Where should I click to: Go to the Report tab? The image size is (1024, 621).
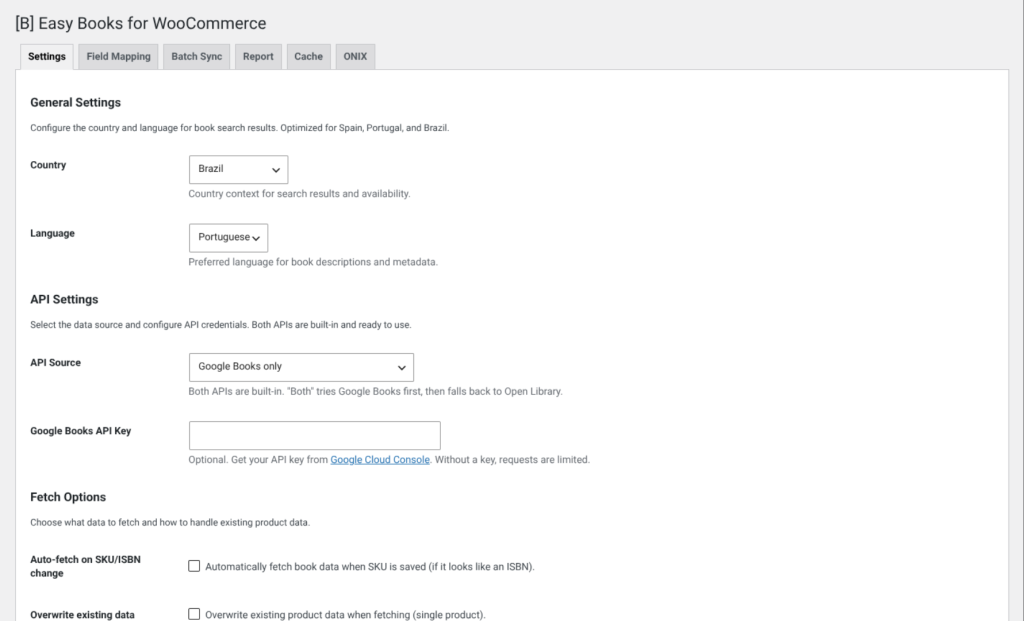258,57
